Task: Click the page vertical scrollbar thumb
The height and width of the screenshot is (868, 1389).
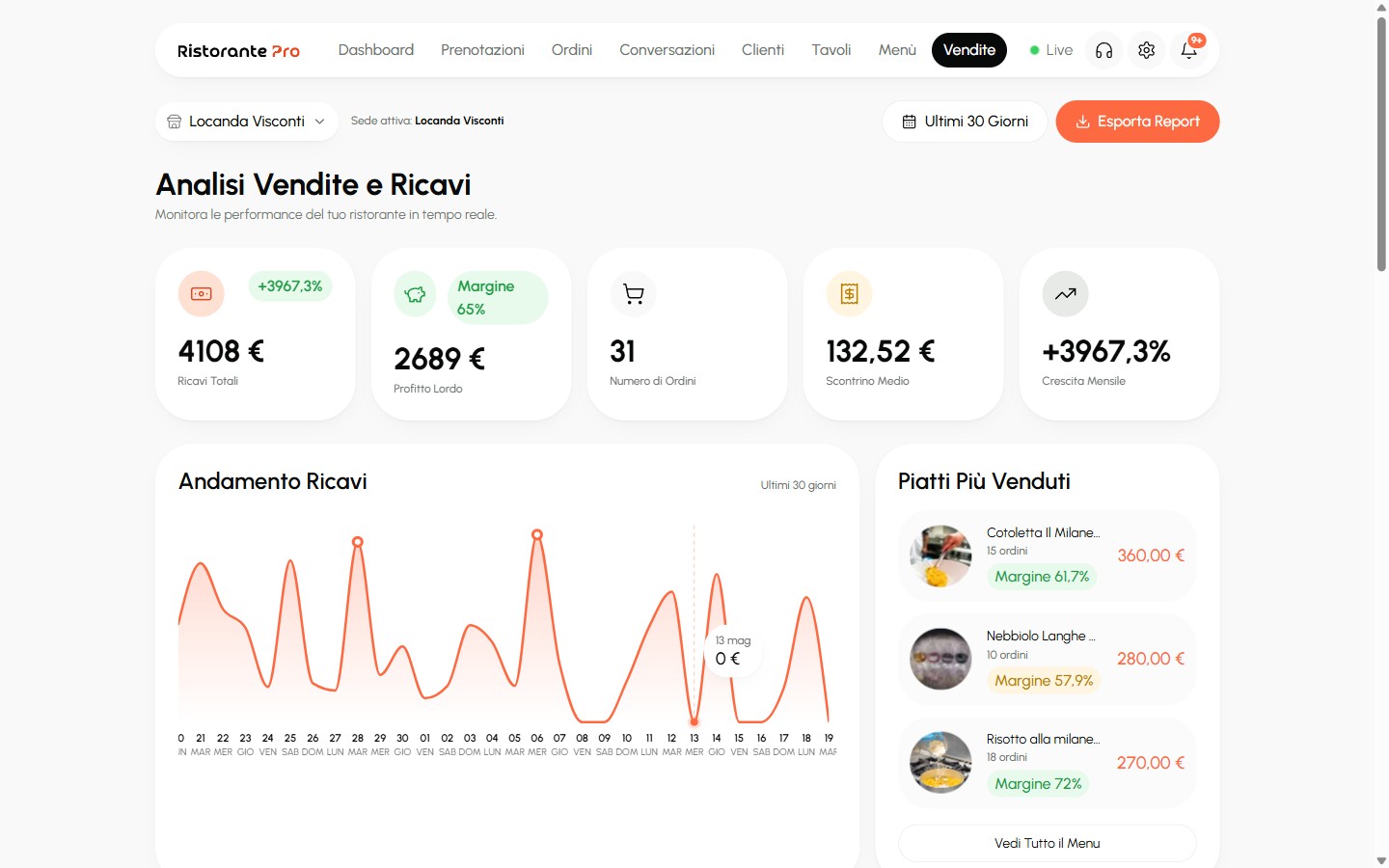Action: click(1381, 143)
